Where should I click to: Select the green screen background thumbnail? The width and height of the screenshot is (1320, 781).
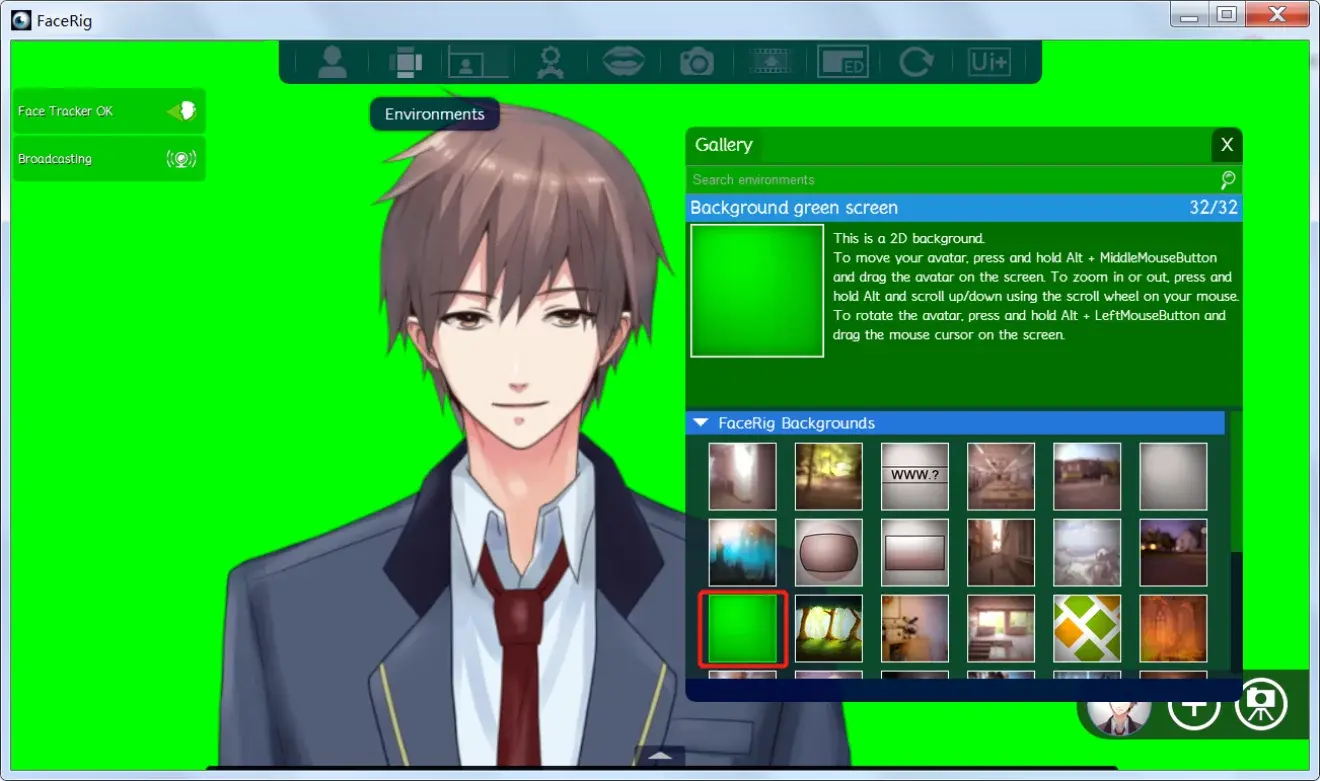click(x=743, y=629)
